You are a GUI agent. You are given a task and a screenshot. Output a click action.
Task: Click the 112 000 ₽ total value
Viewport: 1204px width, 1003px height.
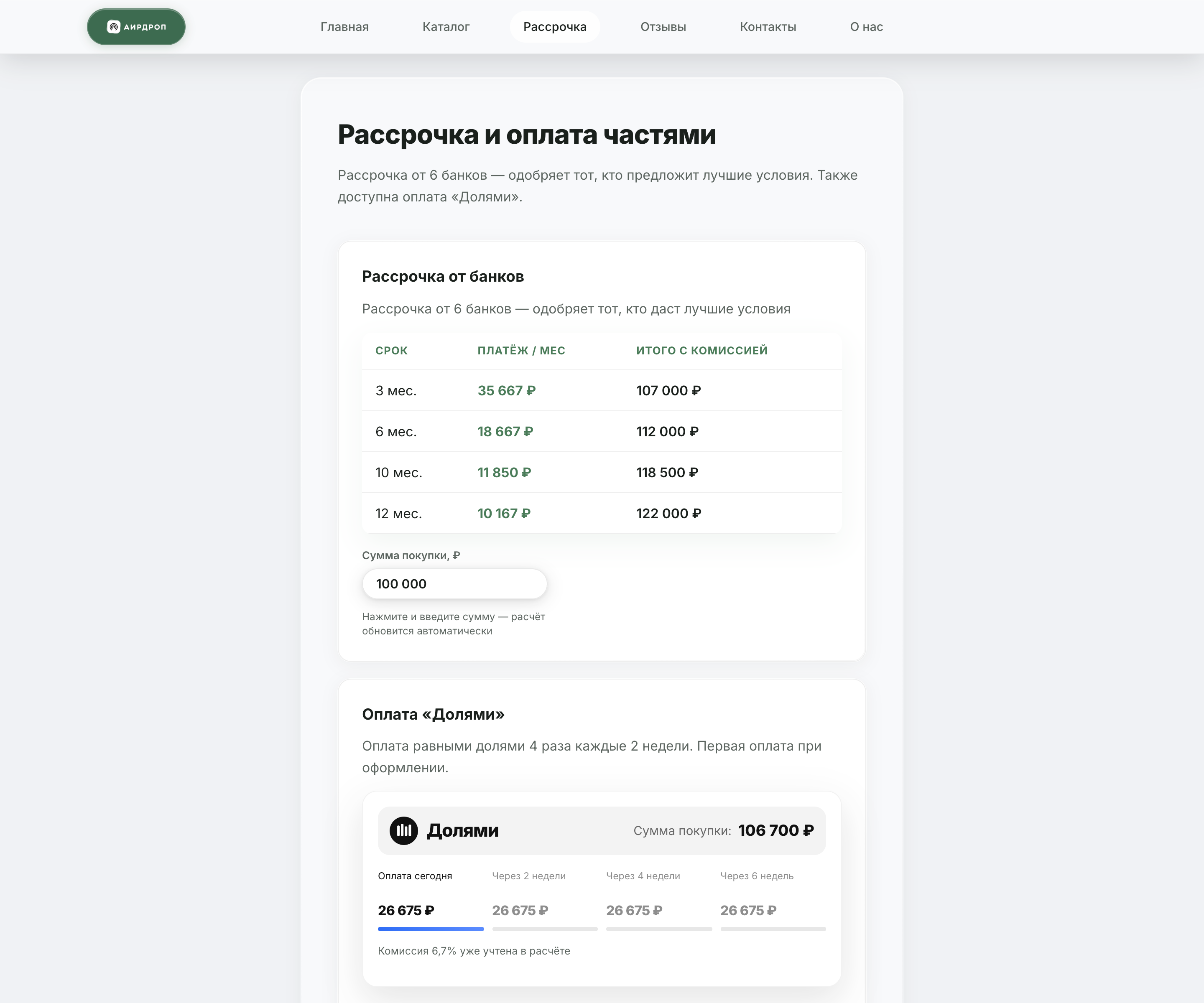(667, 432)
